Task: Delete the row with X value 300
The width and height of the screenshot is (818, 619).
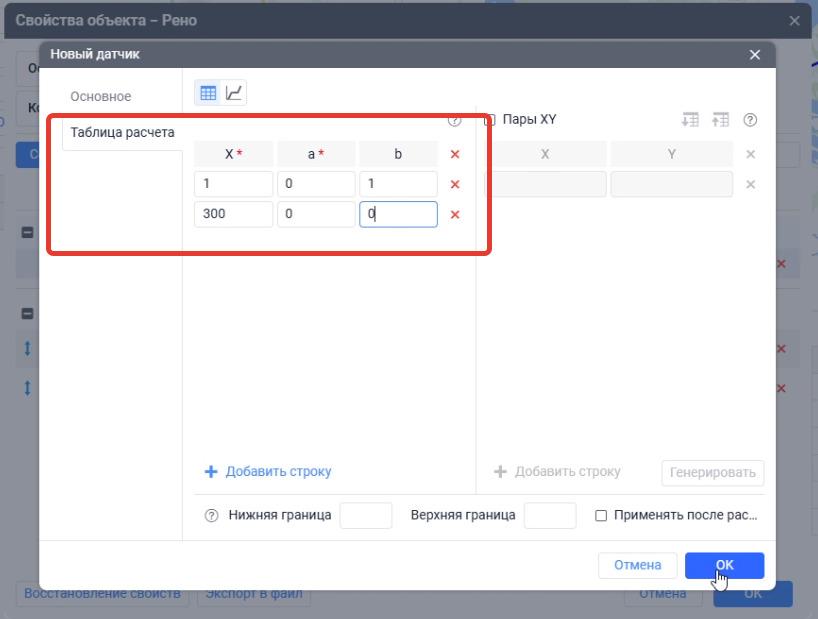Action: tap(455, 214)
